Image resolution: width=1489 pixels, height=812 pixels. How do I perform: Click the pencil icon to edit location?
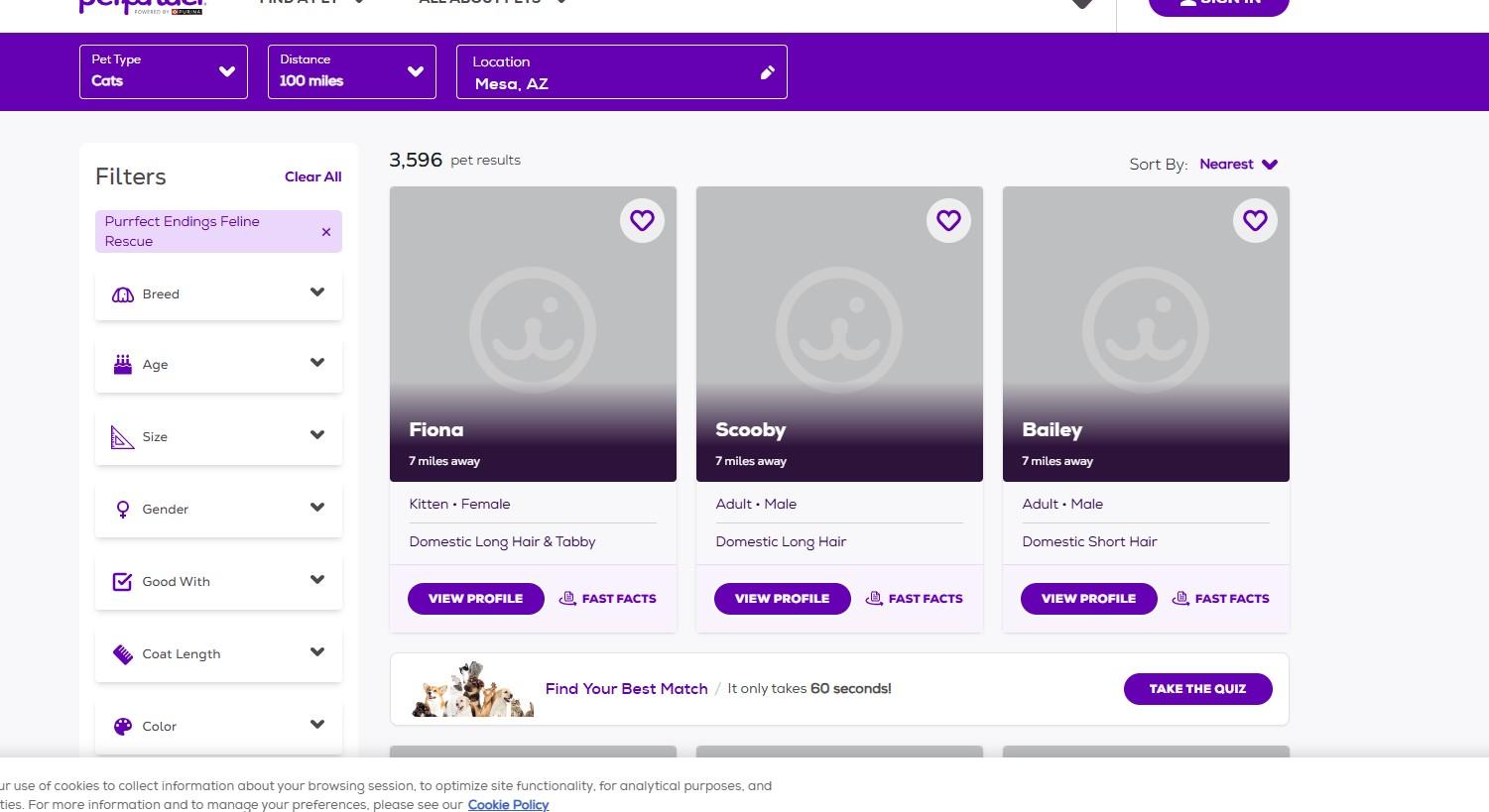[767, 72]
